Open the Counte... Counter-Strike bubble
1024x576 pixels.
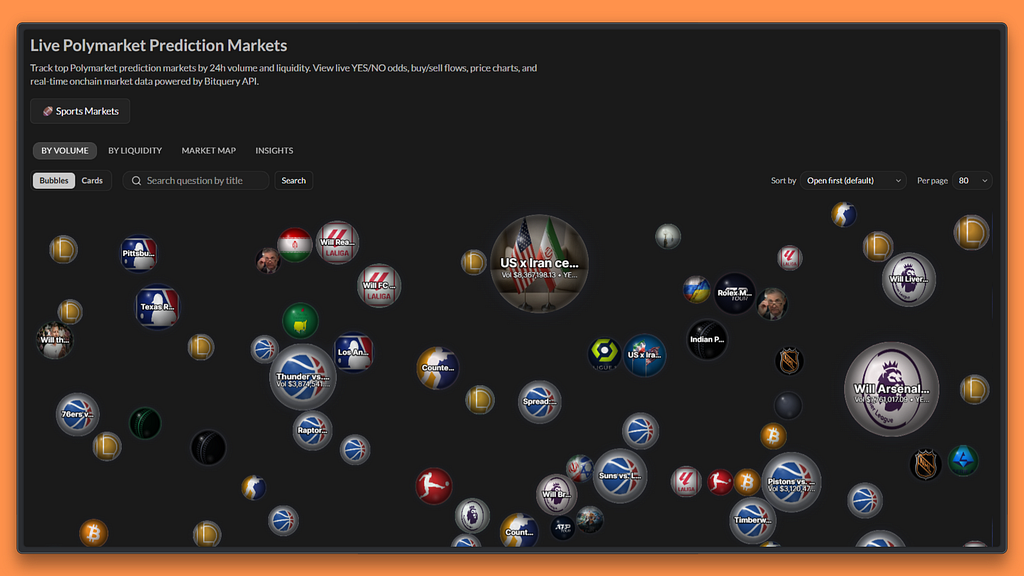(x=438, y=368)
